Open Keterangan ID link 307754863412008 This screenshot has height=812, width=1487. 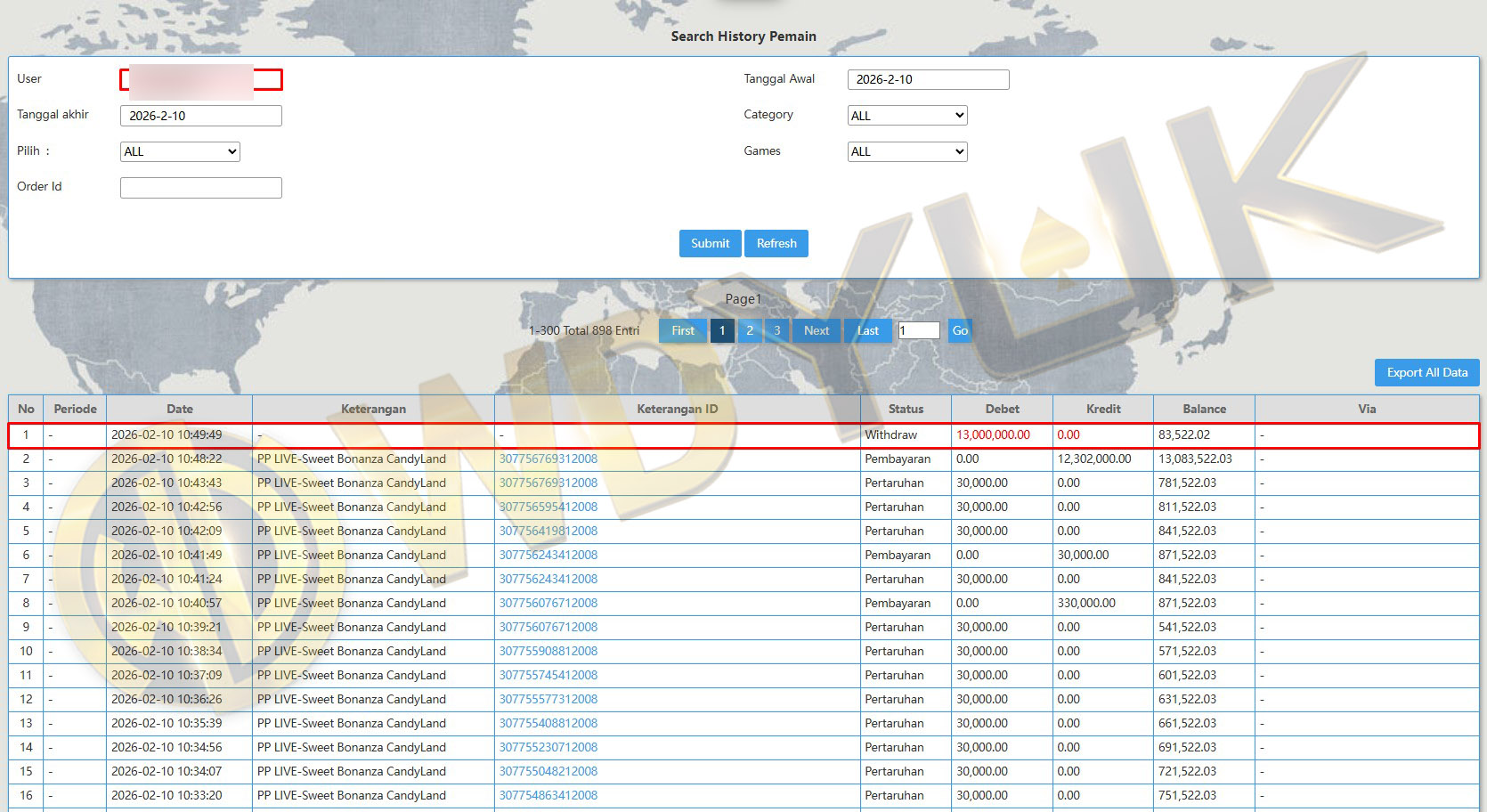click(548, 795)
